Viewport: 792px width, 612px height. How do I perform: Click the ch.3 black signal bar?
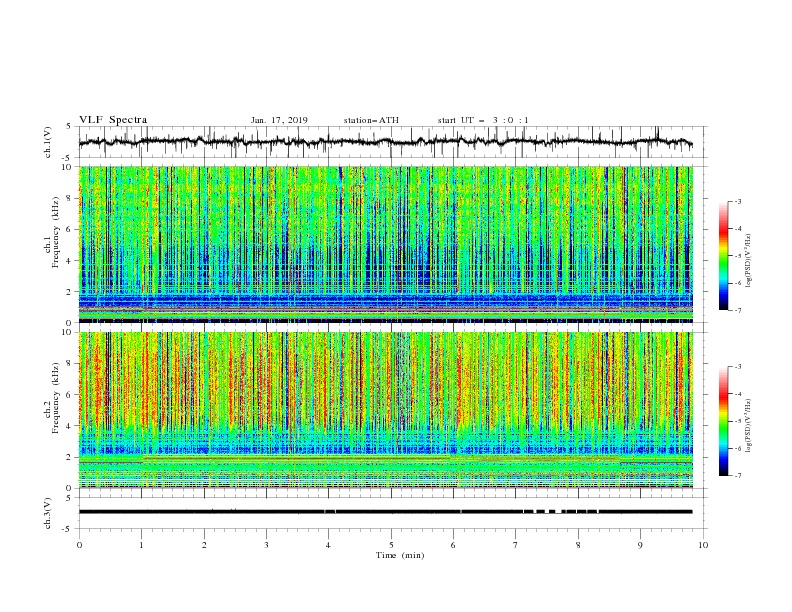[x=386, y=512]
